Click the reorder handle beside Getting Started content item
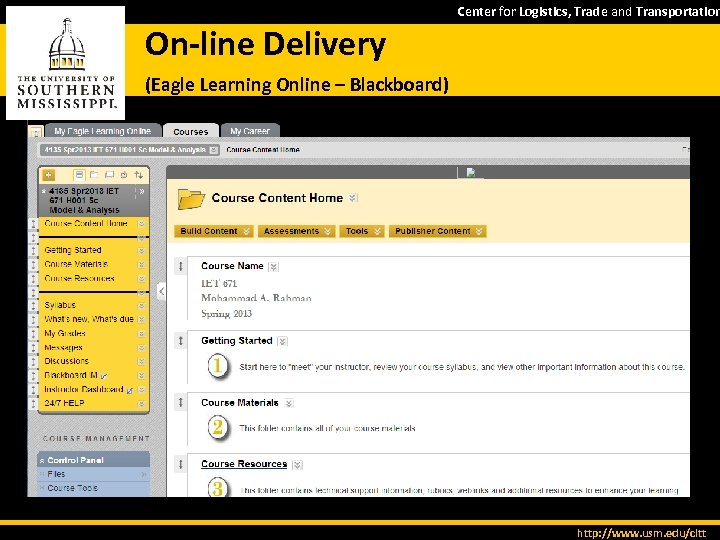This screenshot has width=720, height=540. 180,341
